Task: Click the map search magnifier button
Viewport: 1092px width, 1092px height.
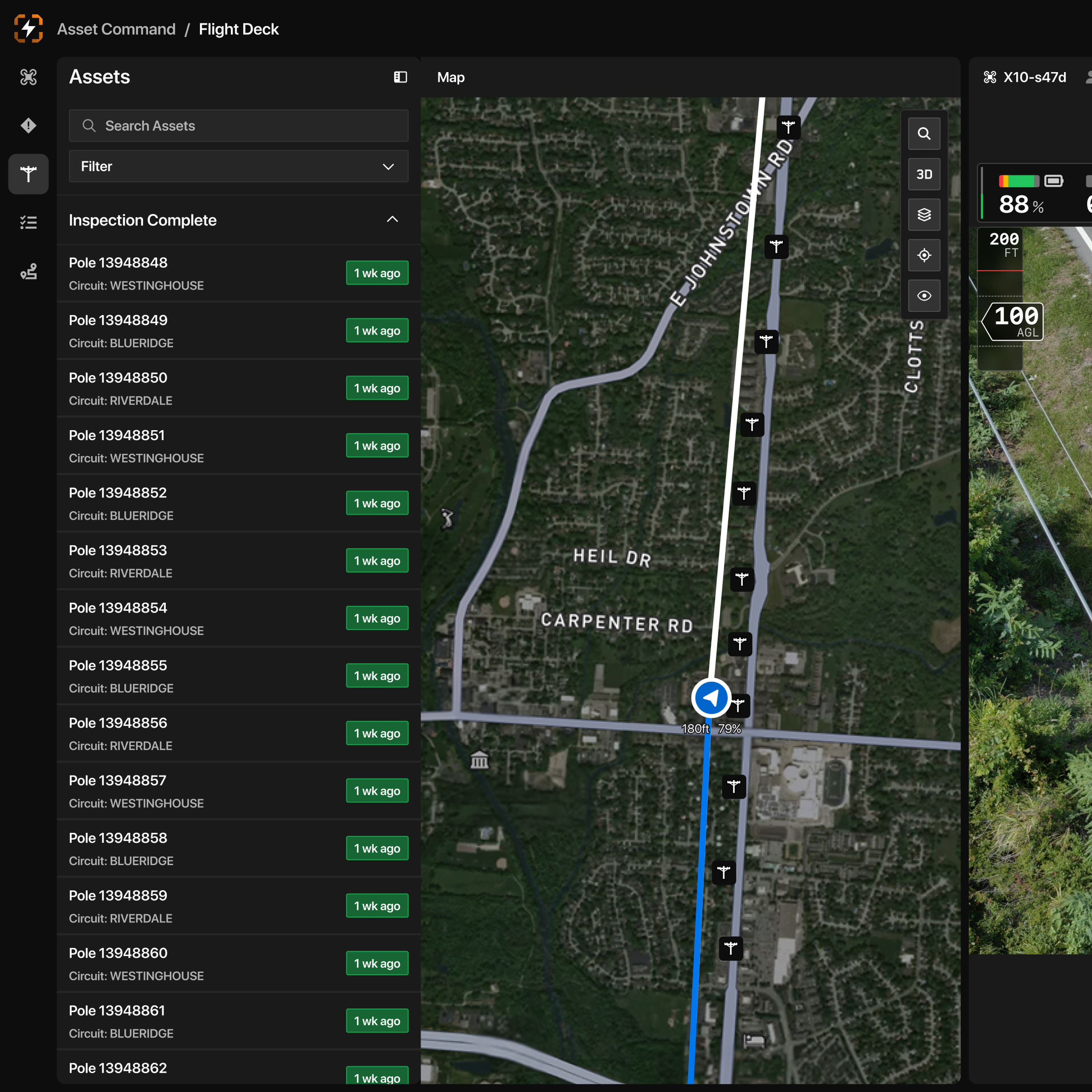Action: click(x=924, y=133)
